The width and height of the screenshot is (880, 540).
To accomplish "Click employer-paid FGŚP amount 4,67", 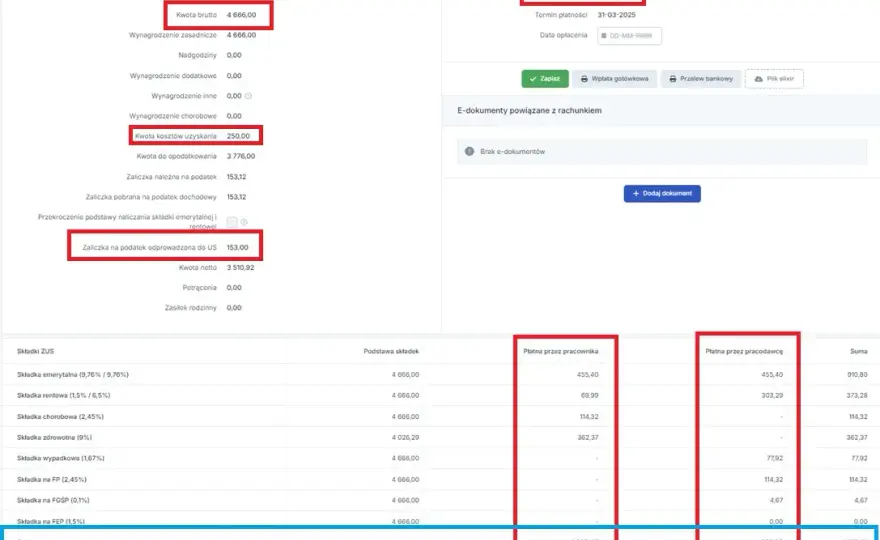I will 777,500.
